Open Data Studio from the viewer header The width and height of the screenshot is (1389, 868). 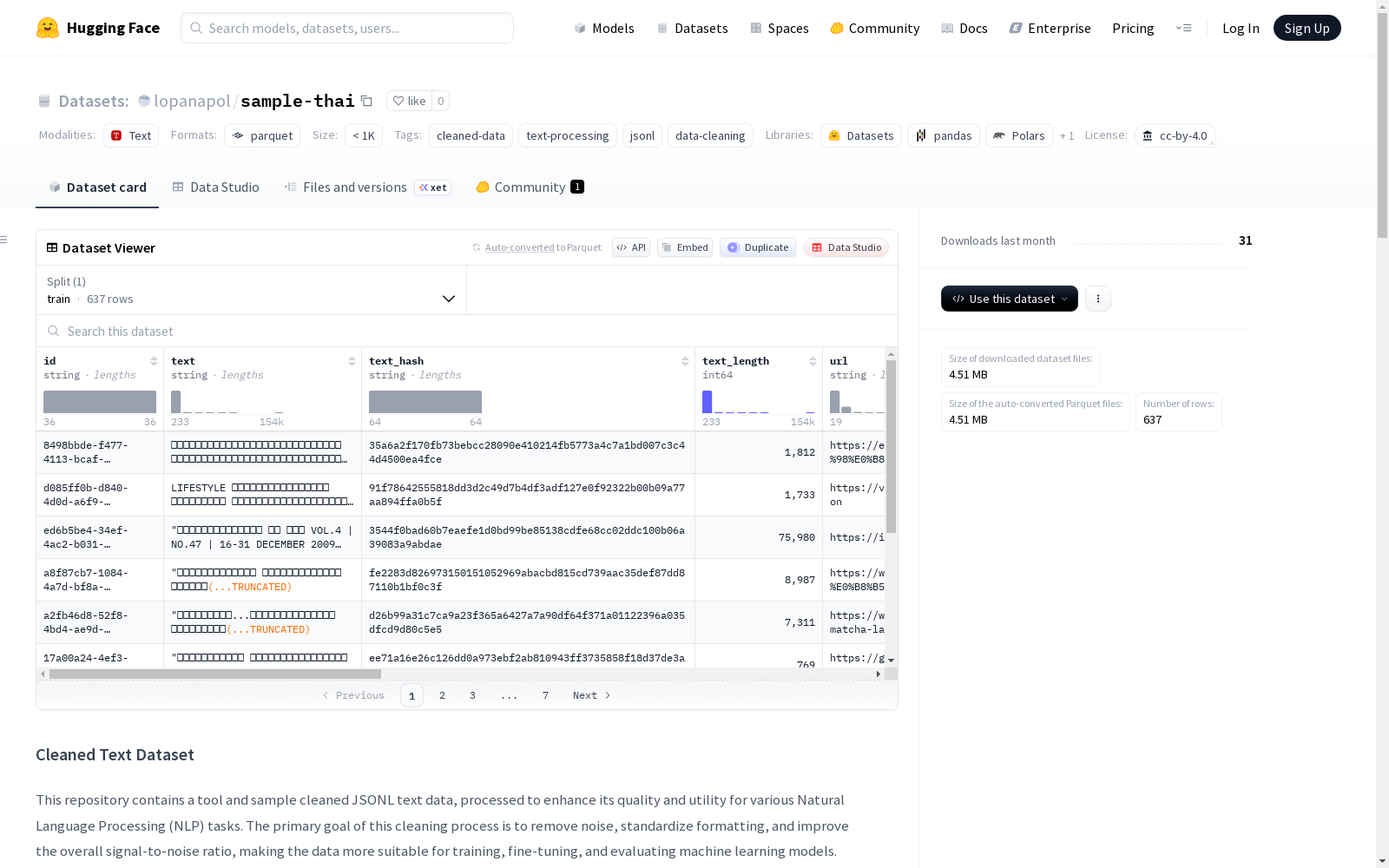[846, 247]
